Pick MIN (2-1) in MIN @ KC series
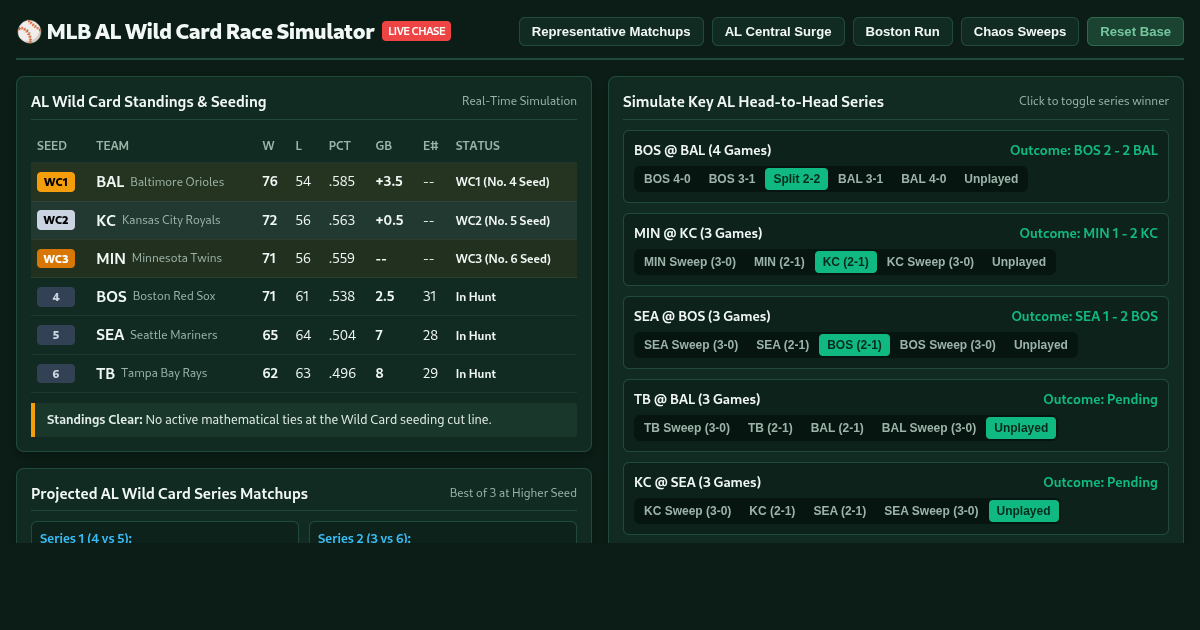Image resolution: width=1200 pixels, height=630 pixels. [779, 262]
